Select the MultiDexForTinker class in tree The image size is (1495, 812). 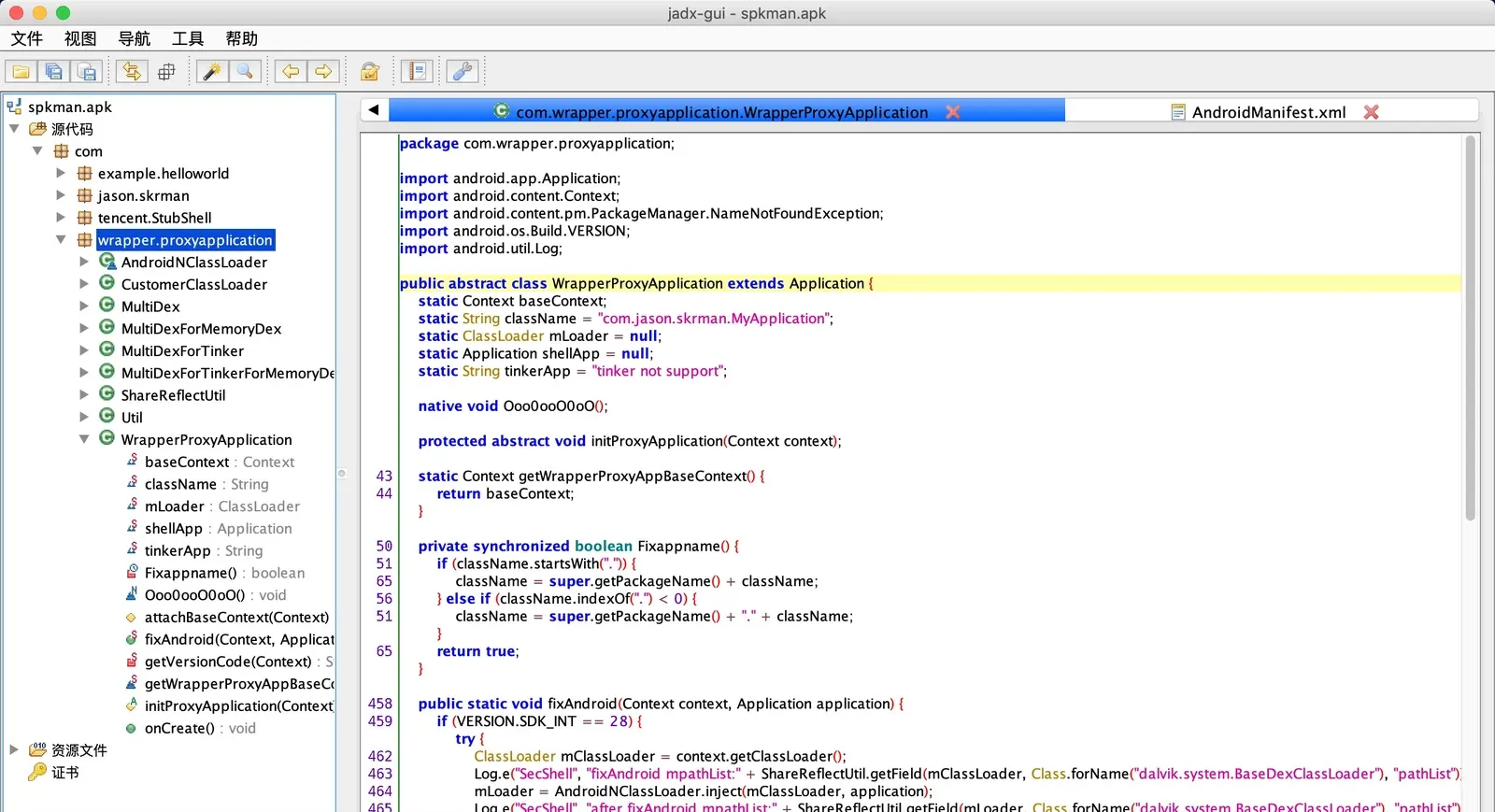click(182, 350)
